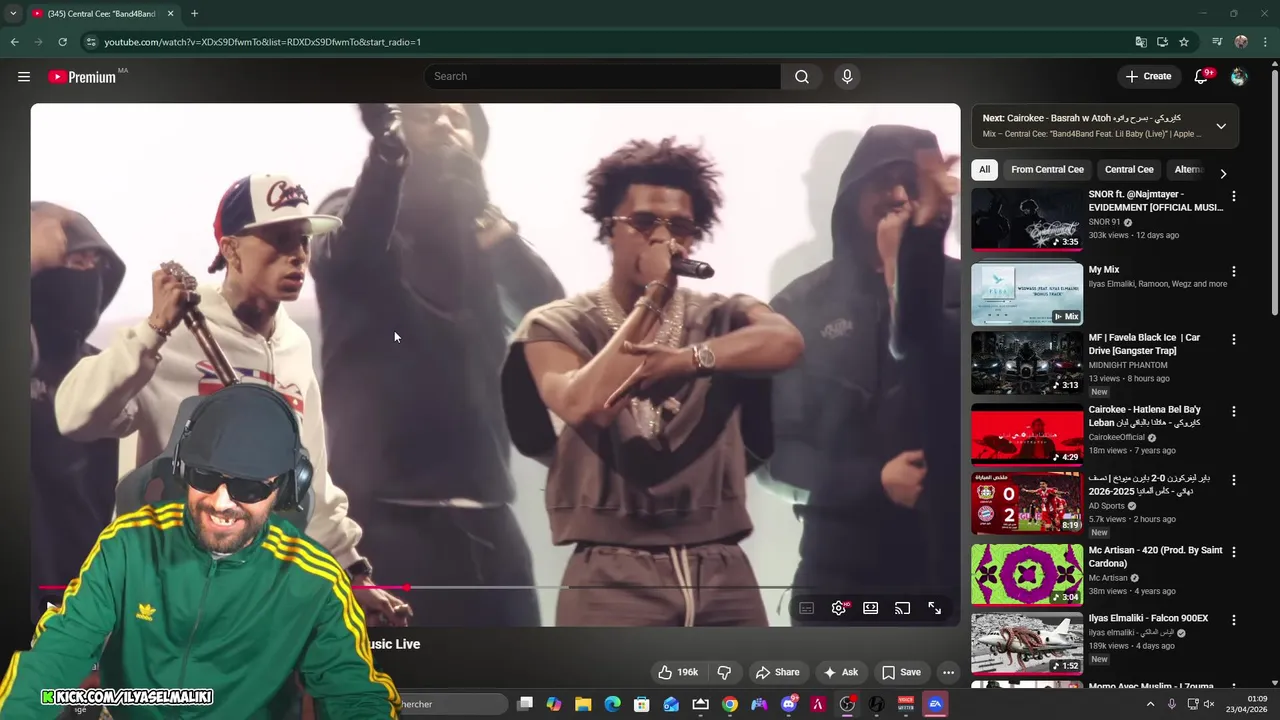Open Discord from the taskbar
Screen dimensions: 1280x720
tap(789, 704)
